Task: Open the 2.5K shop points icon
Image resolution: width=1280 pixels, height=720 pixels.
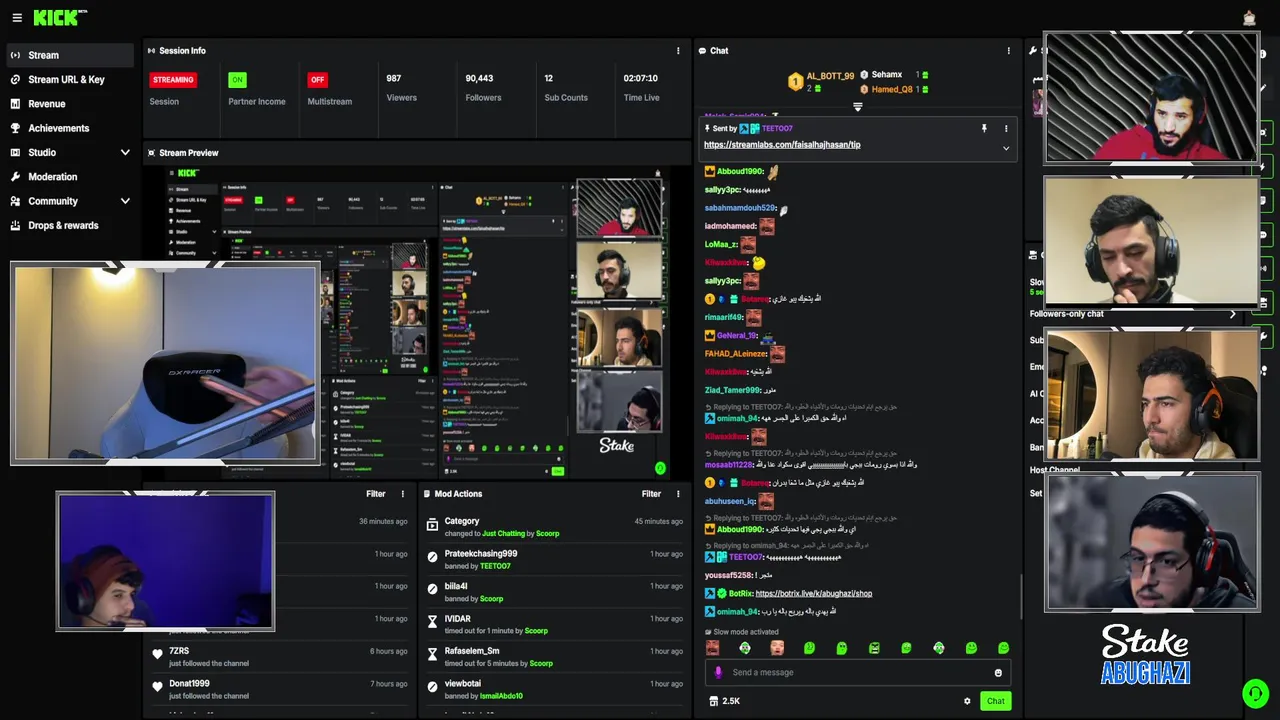Action: (714, 701)
